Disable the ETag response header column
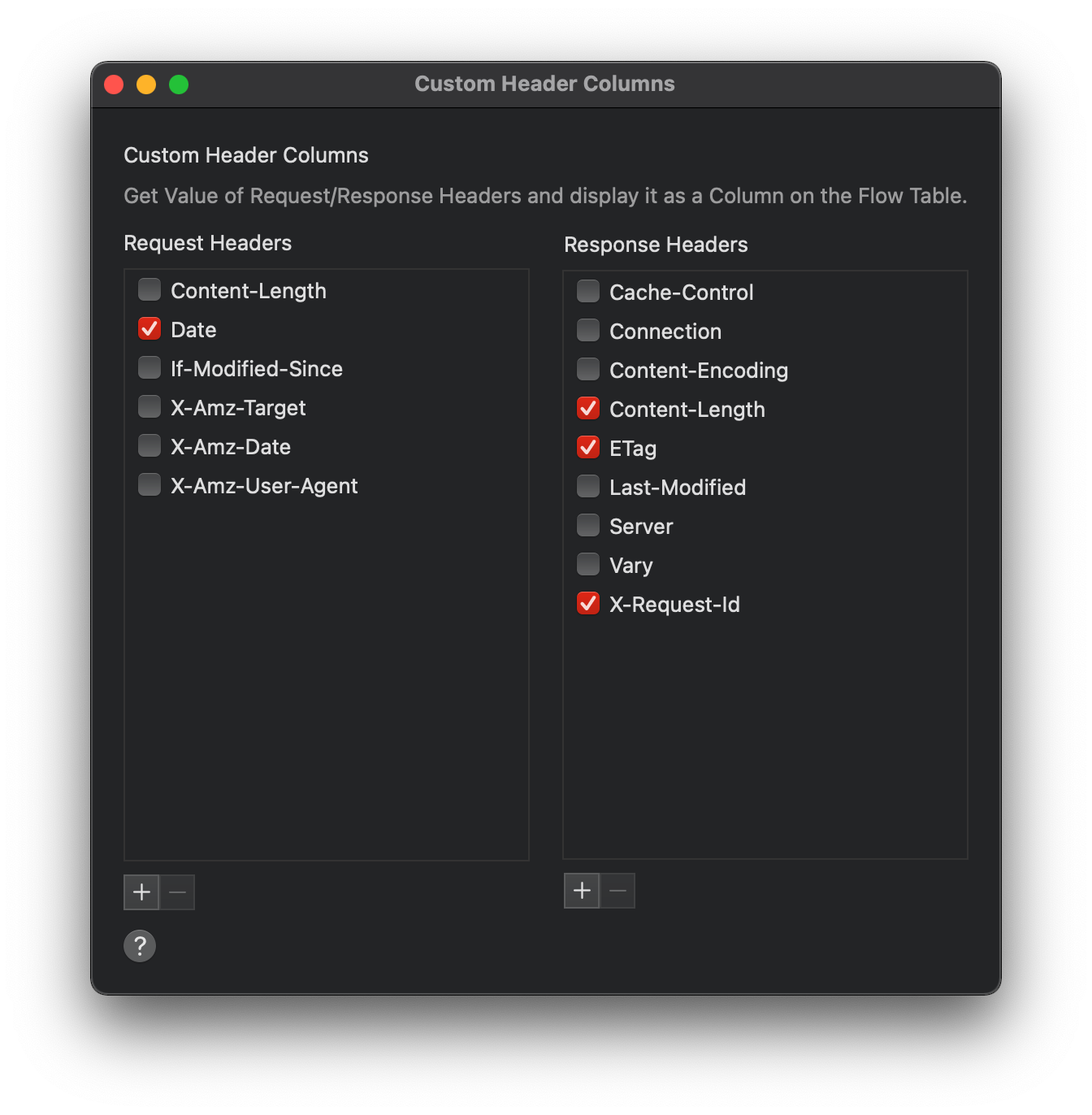1092x1115 pixels. click(x=587, y=447)
